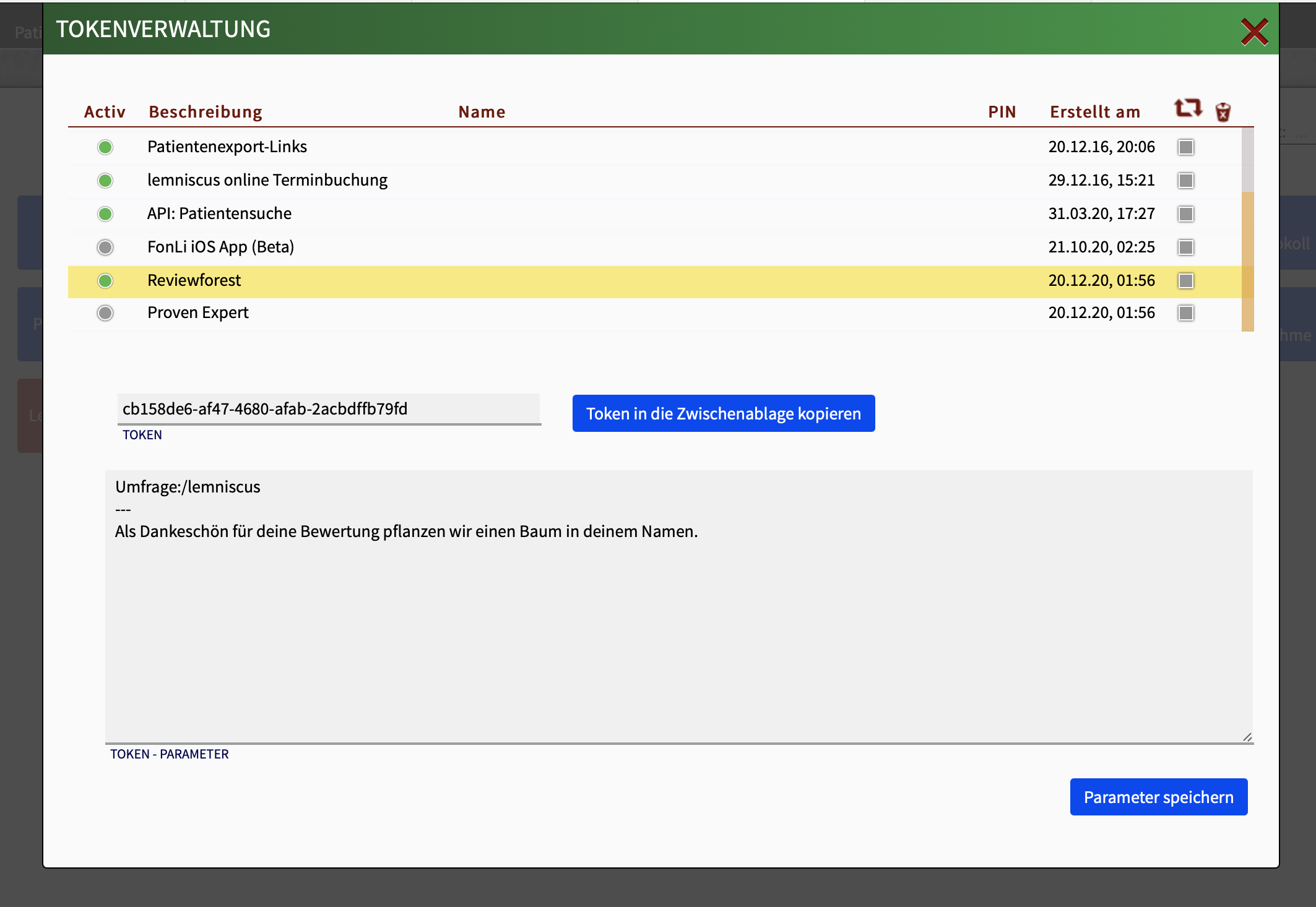Check the box for Proven Expert row
Screen dimensions: 1316x907
pos(1186,313)
